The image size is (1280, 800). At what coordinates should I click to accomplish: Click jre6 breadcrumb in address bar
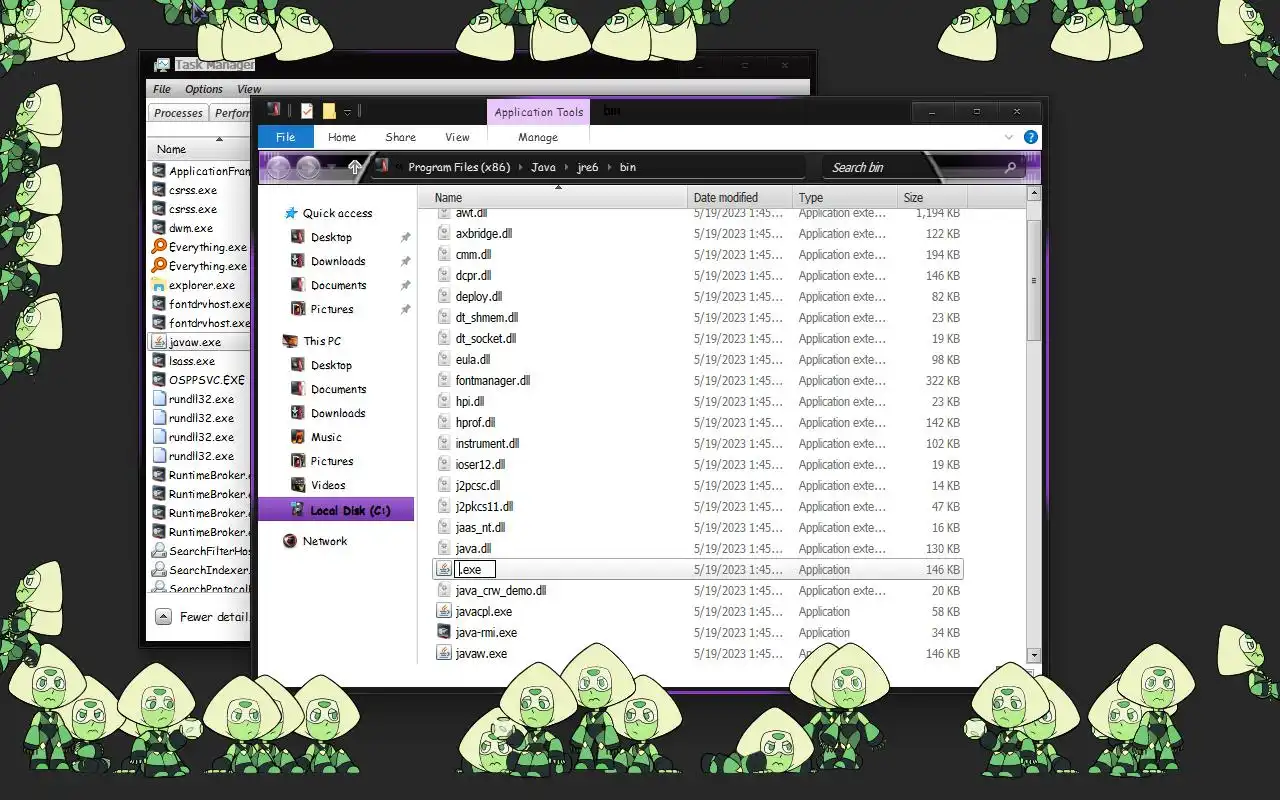[x=588, y=167]
